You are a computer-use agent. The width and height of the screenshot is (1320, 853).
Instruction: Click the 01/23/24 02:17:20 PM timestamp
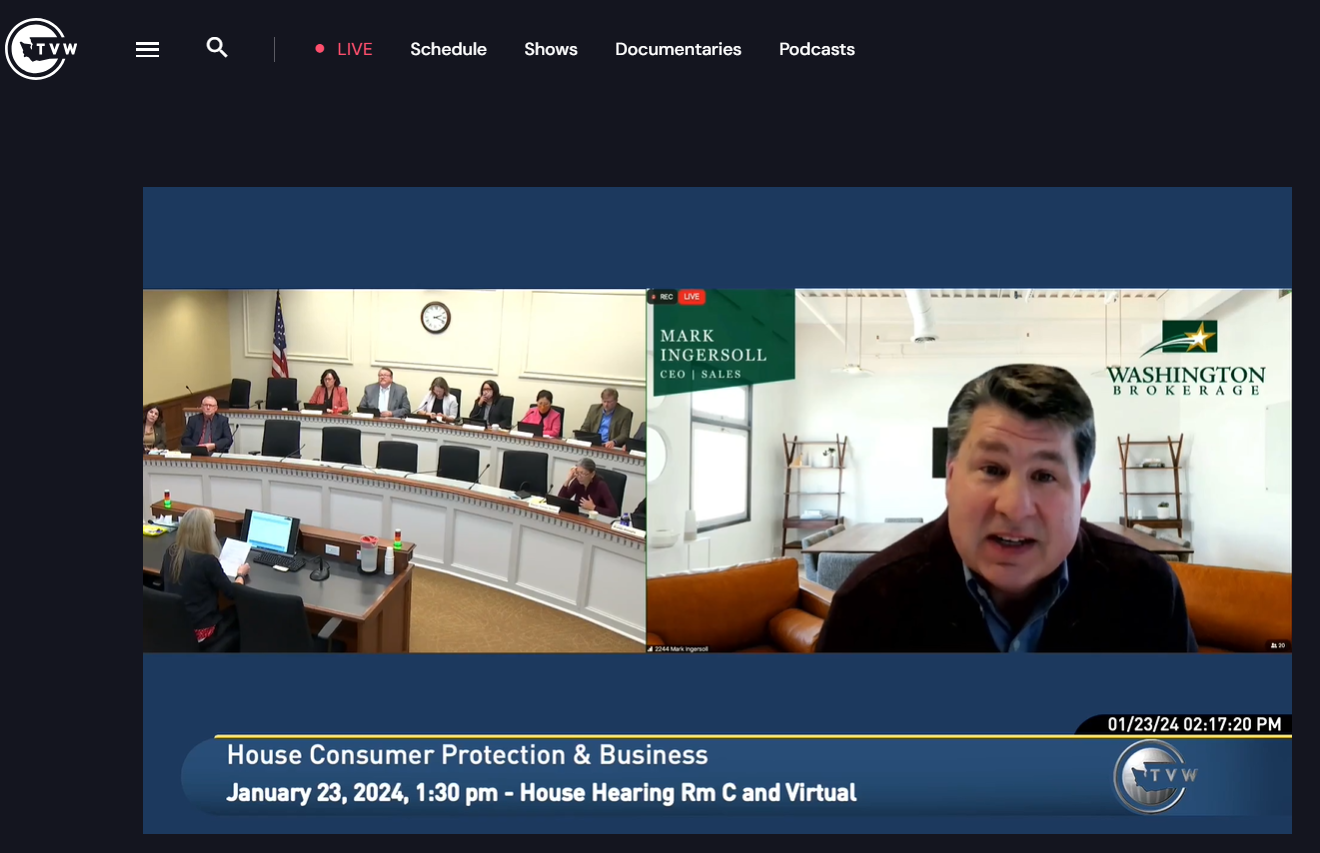tap(1194, 724)
